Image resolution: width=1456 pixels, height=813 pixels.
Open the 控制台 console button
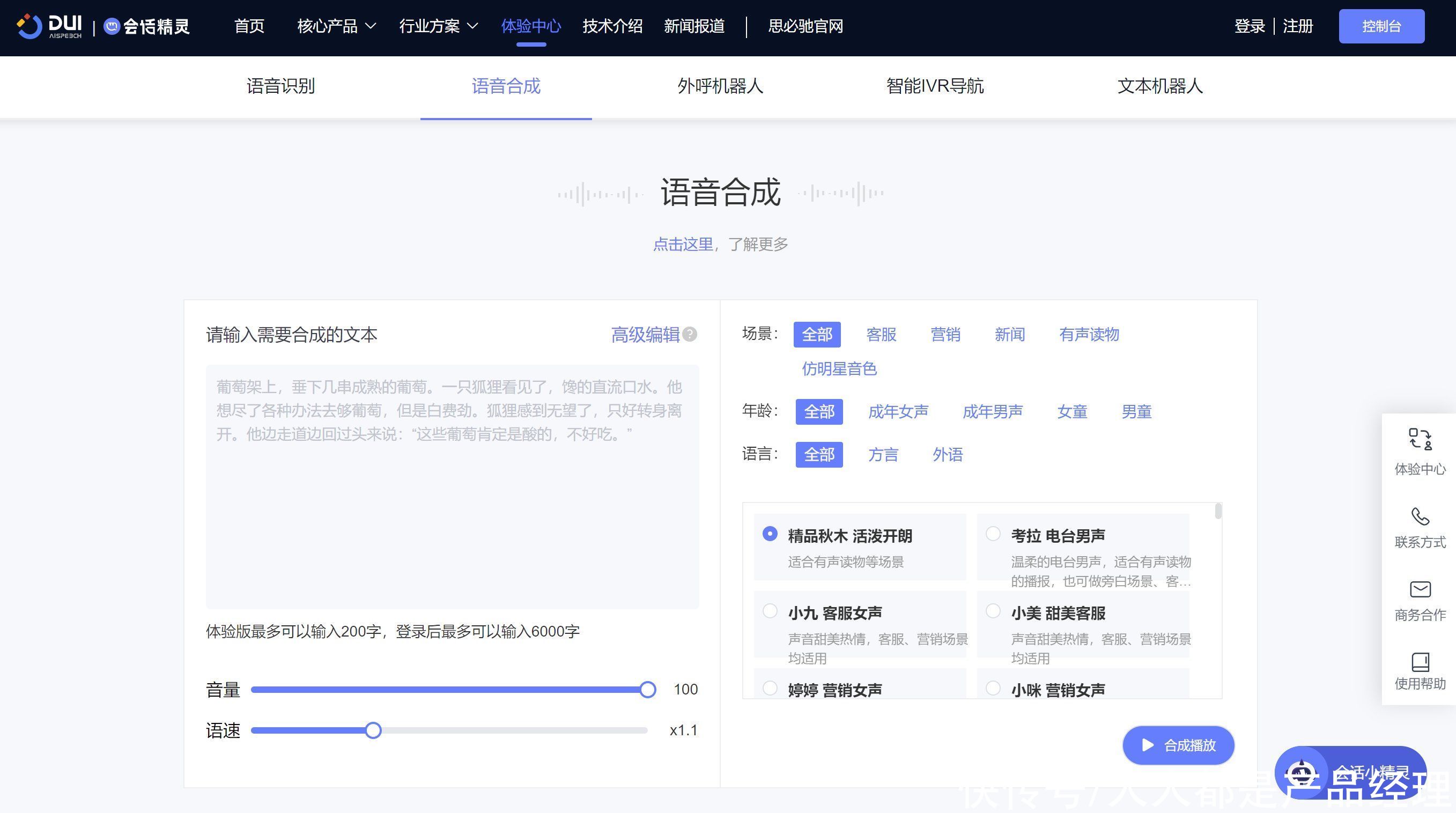(x=1381, y=26)
